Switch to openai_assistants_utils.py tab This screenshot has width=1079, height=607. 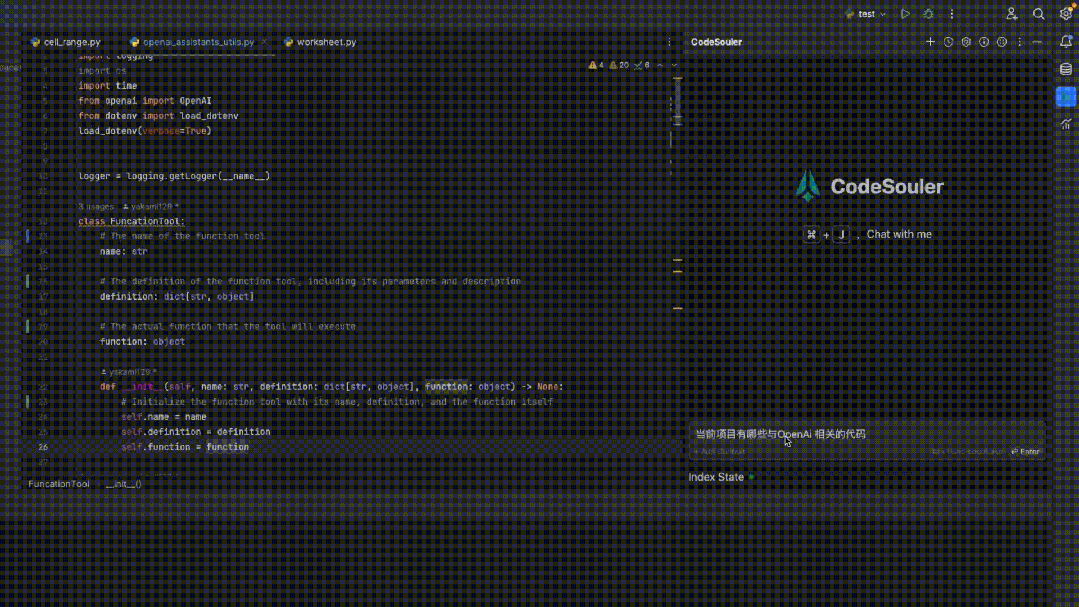pos(193,42)
